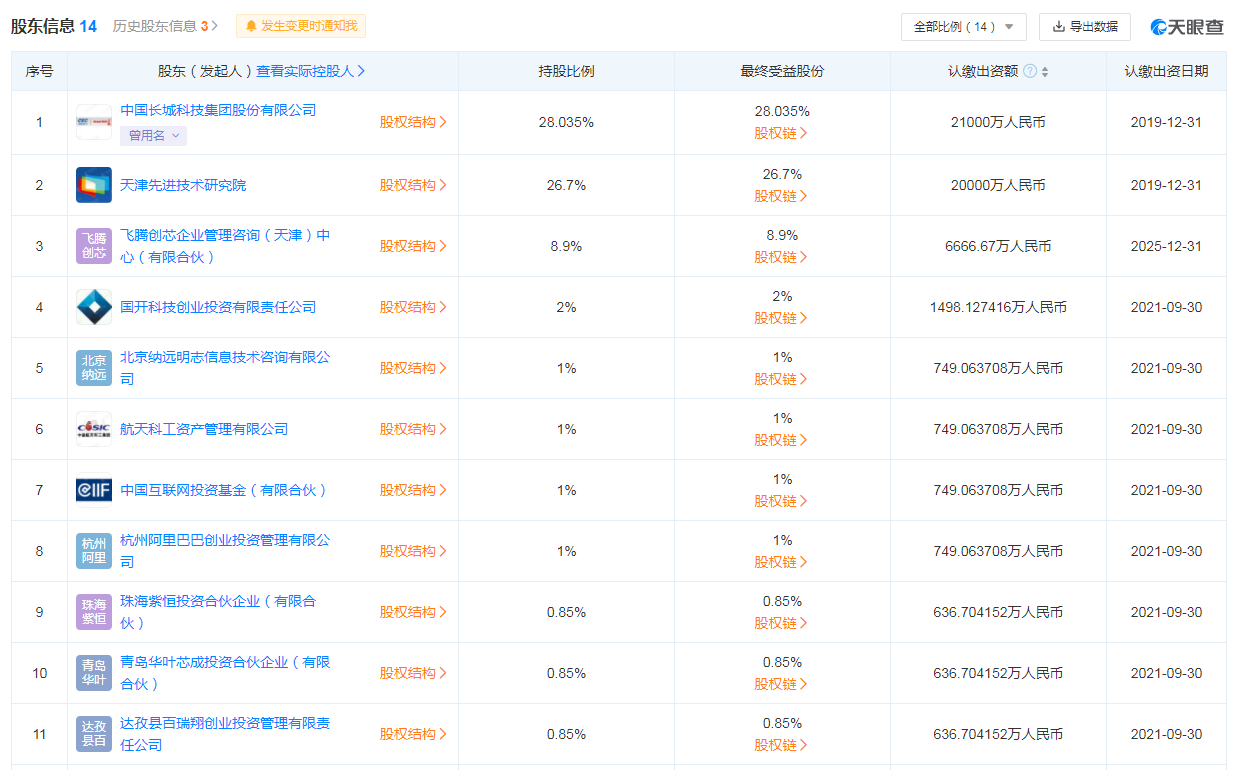Expand 股权结构 for 杭州阿里巴巴 row
This screenshot has height=770, width=1240.
(x=413, y=551)
